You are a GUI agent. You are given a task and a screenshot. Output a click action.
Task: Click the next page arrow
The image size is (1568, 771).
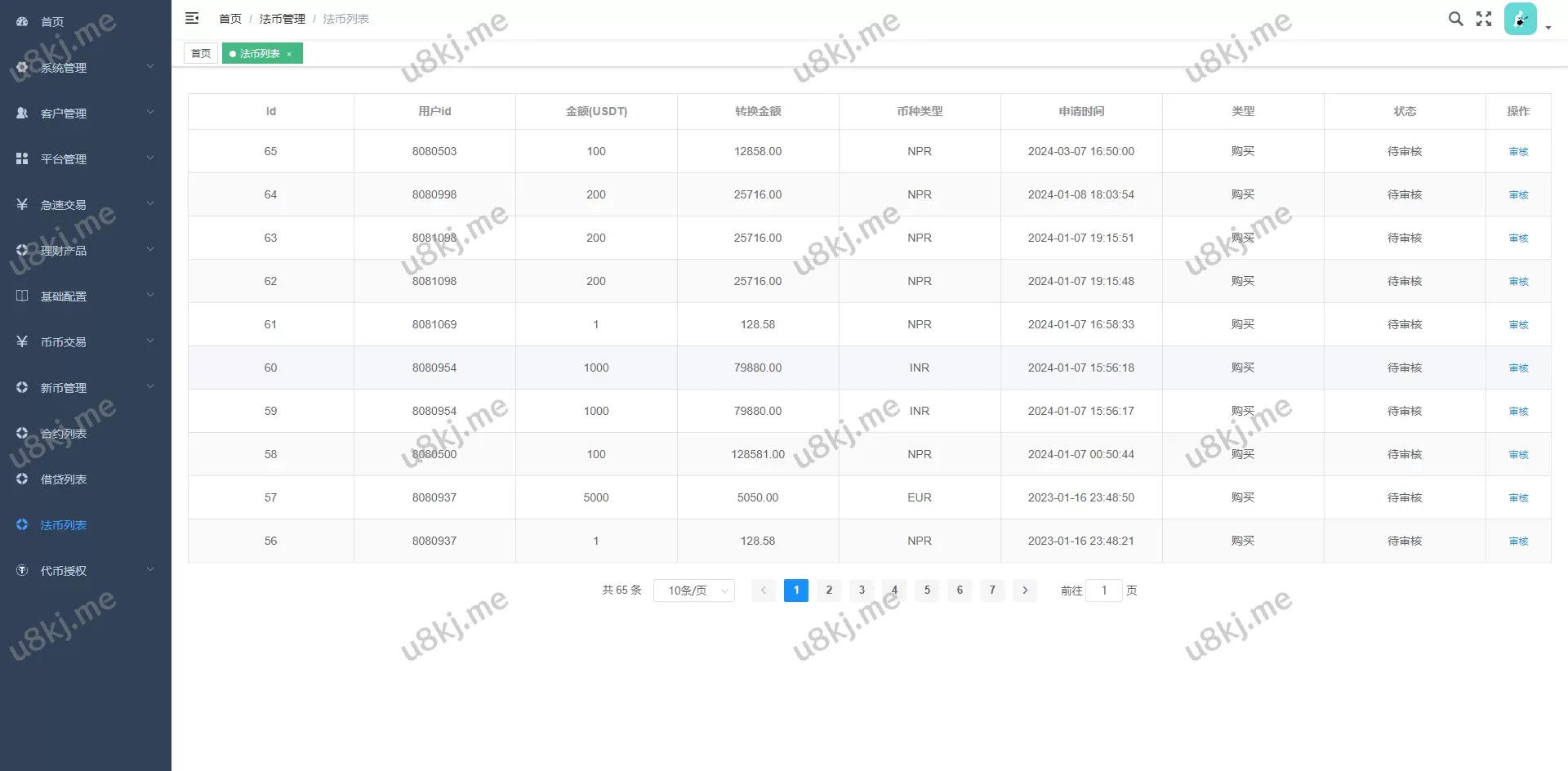[1025, 590]
